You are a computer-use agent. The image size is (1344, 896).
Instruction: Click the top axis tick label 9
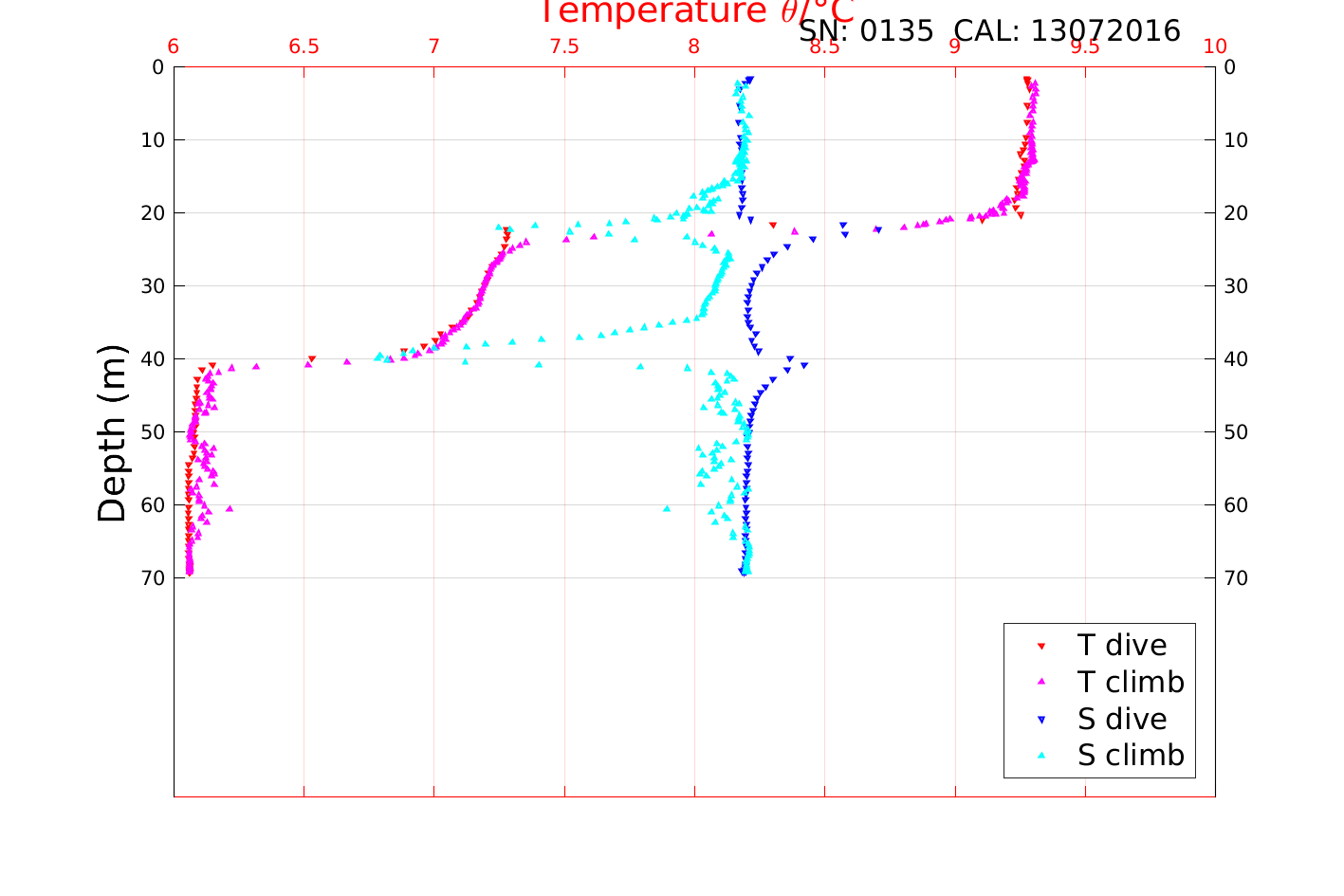click(955, 47)
